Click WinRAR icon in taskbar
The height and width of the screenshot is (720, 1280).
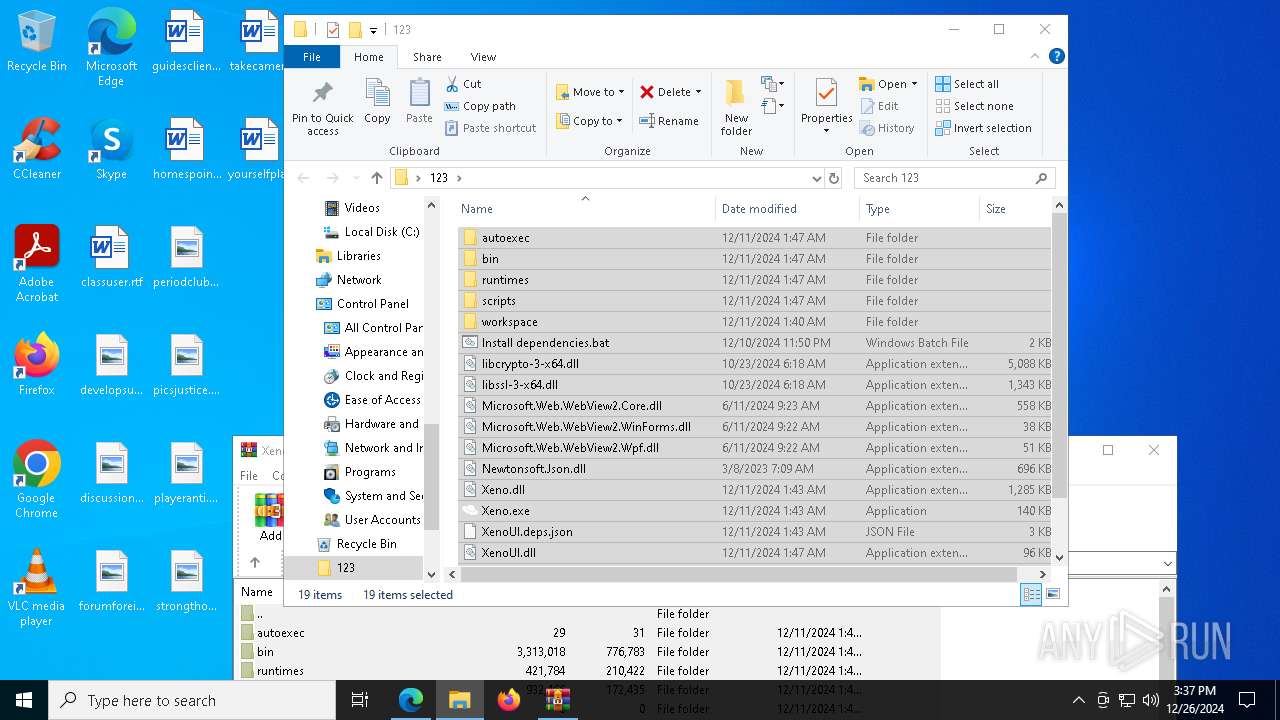tap(557, 700)
